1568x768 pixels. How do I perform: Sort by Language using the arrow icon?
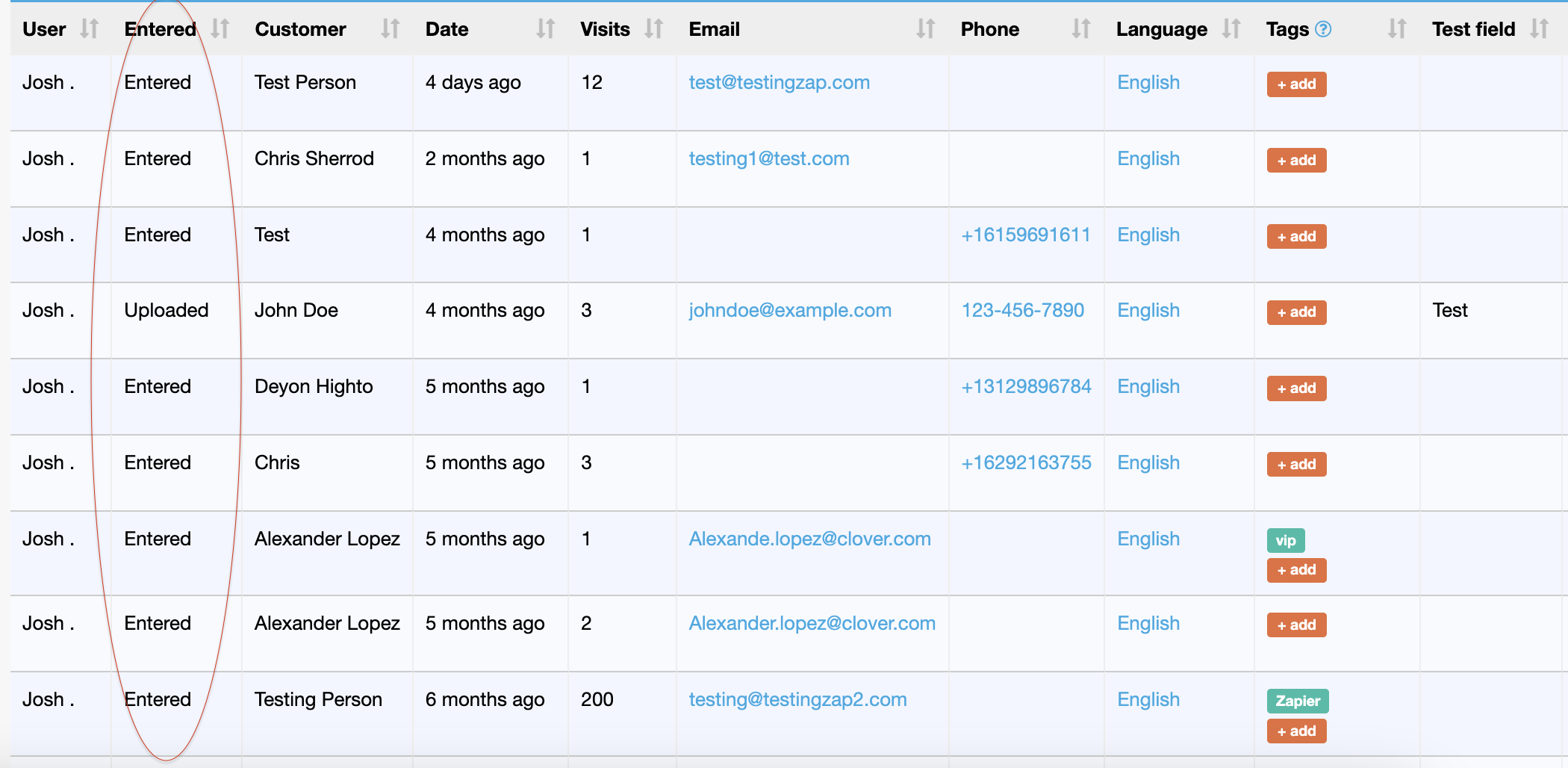tap(1231, 29)
